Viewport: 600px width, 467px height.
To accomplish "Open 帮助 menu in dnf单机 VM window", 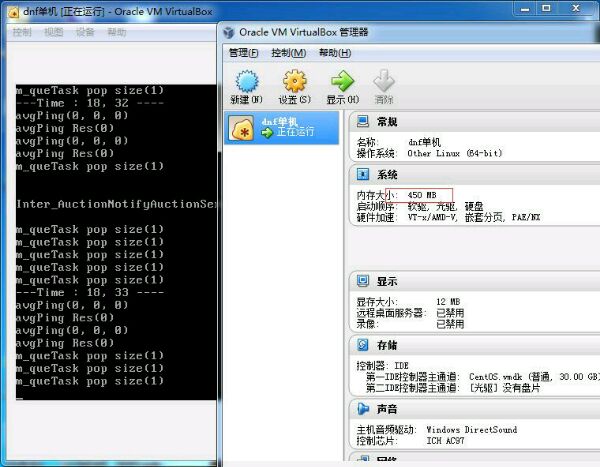I will [x=116, y=32].
